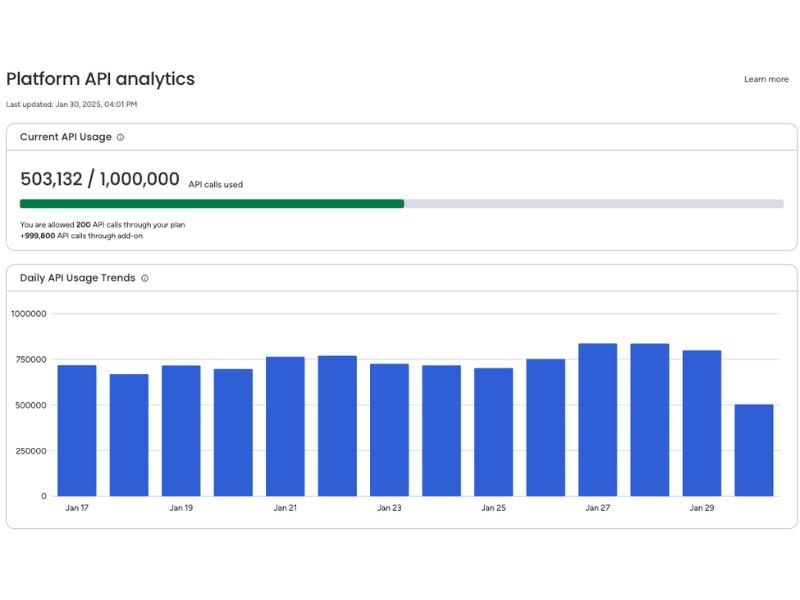Select the Jan 17 bar in the chart
Viewport: 800px width, 600px height.
(77, 431)
